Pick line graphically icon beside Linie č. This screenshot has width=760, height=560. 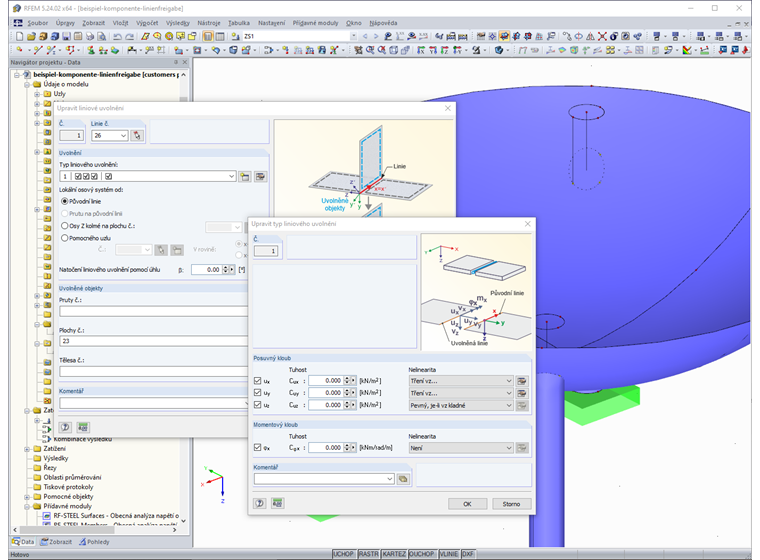point(137,136)
